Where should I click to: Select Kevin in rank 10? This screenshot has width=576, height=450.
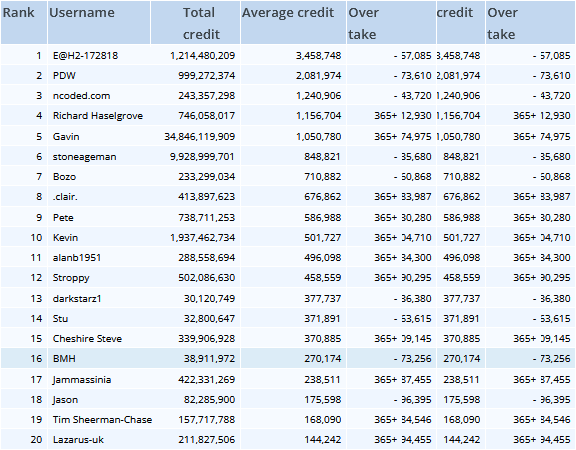pos(65,238)
